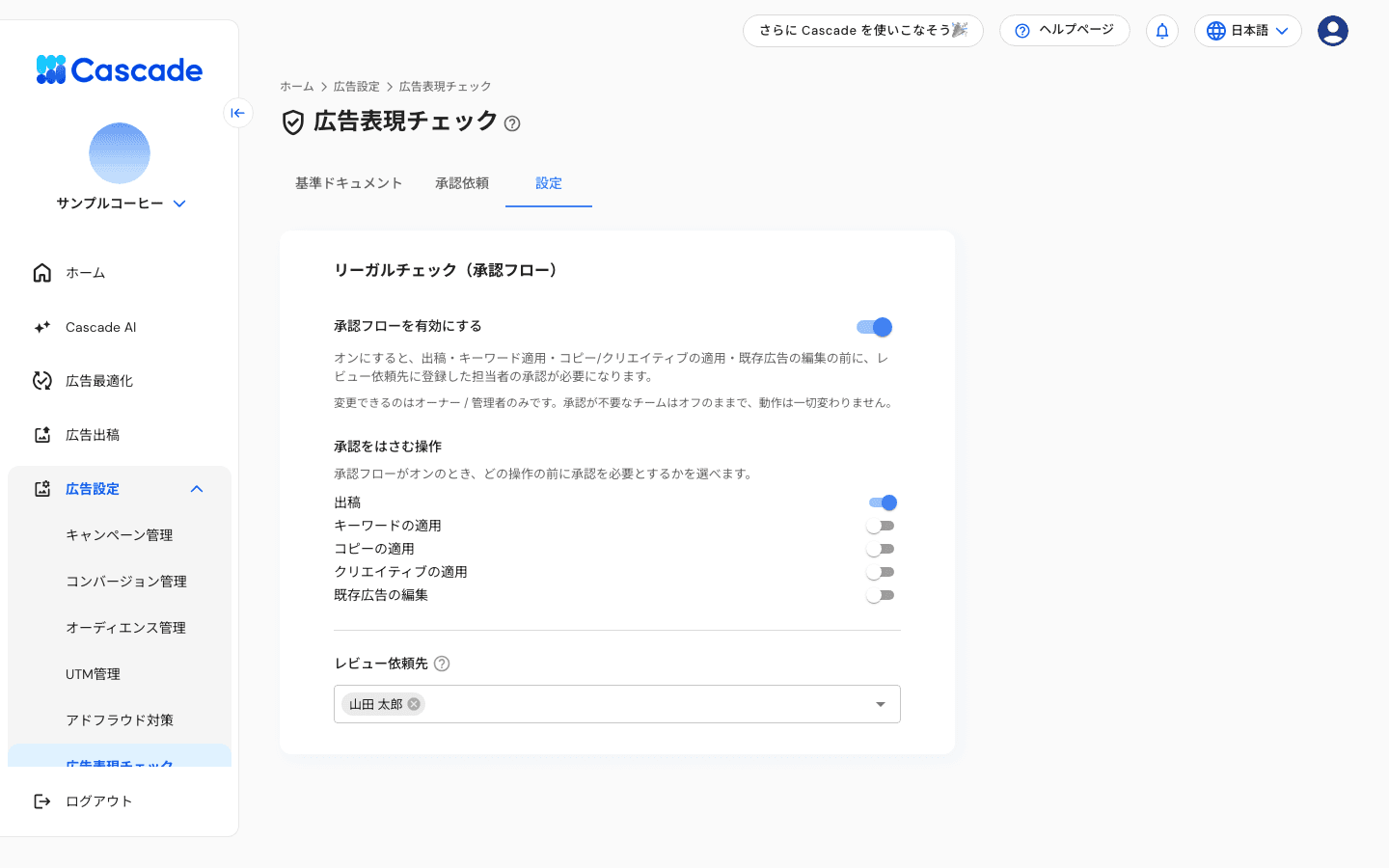The image size is (1389, 868).
Task: Click the ログアウト icon
Action: (42, 801)
